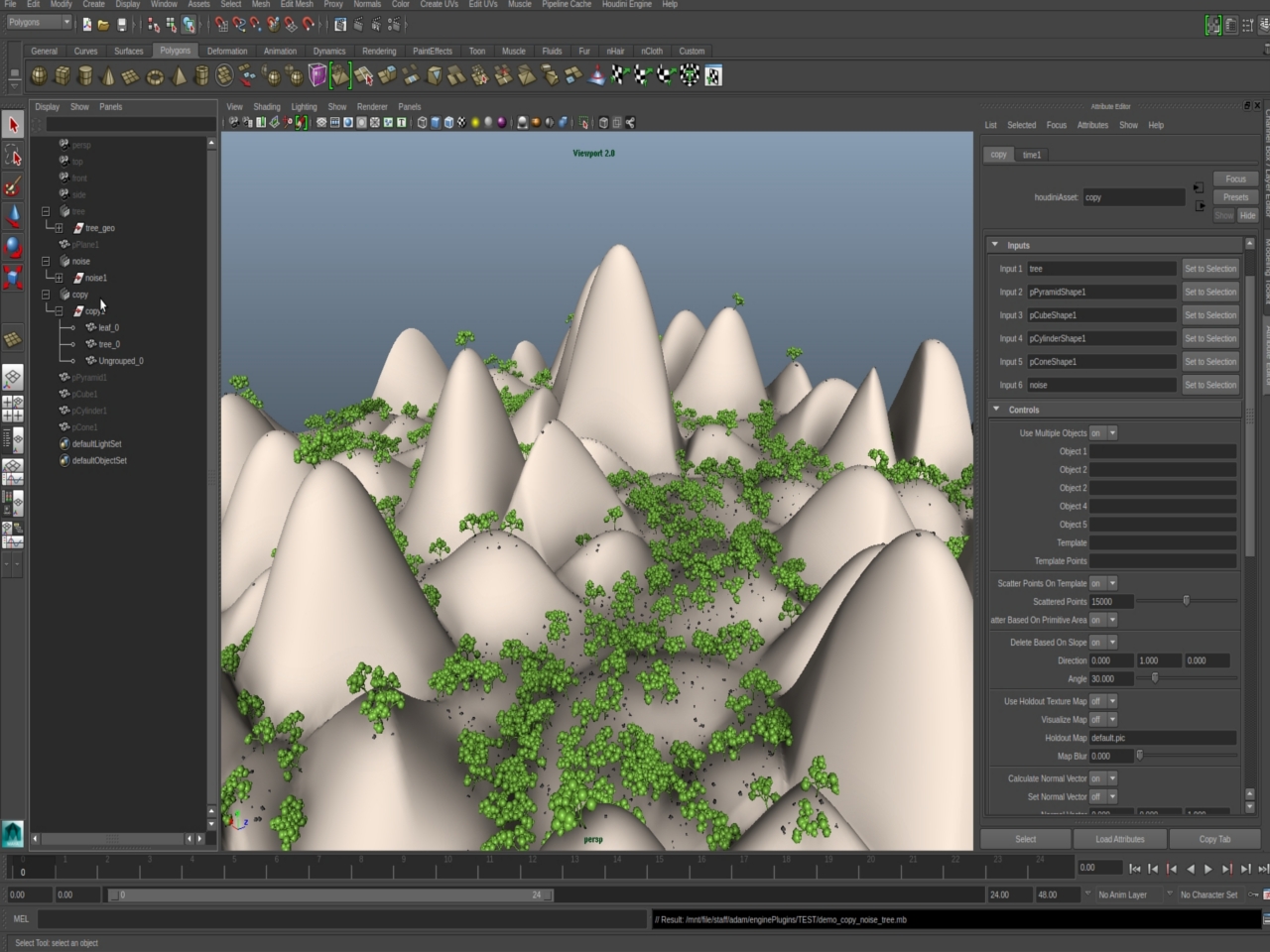Screen dimensions: 1270x952
Task: Select the arrow Select tool
Action: point(13,125)
